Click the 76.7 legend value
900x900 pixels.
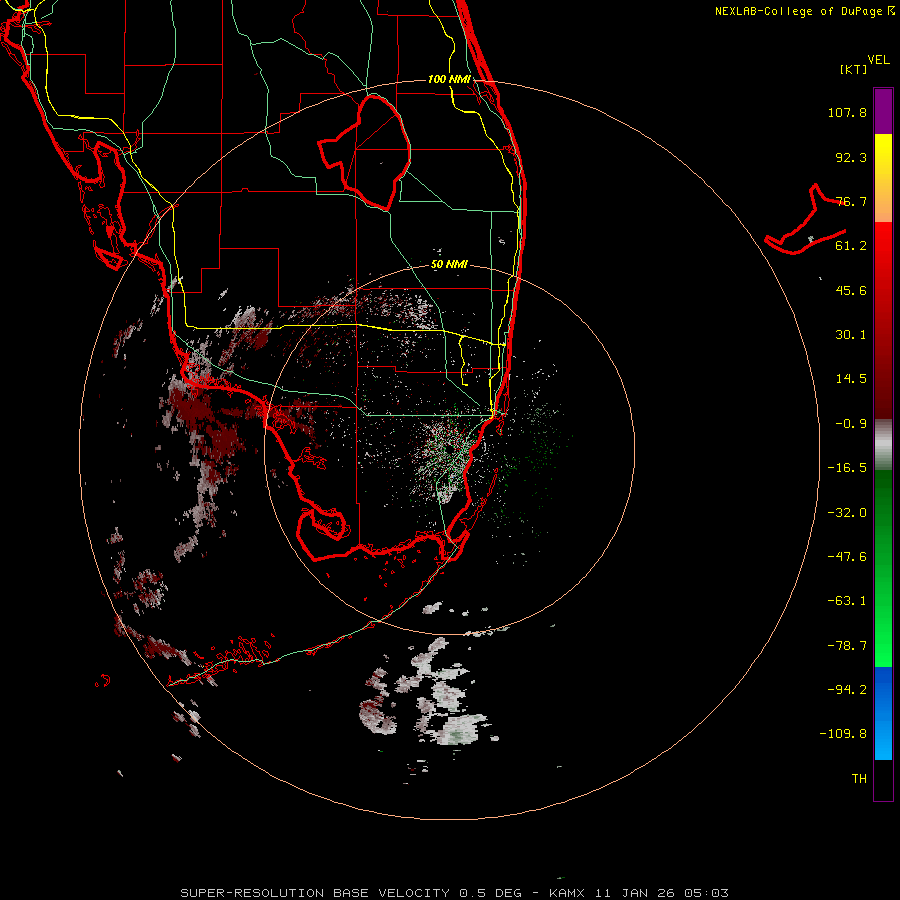[x=851, y=201]
